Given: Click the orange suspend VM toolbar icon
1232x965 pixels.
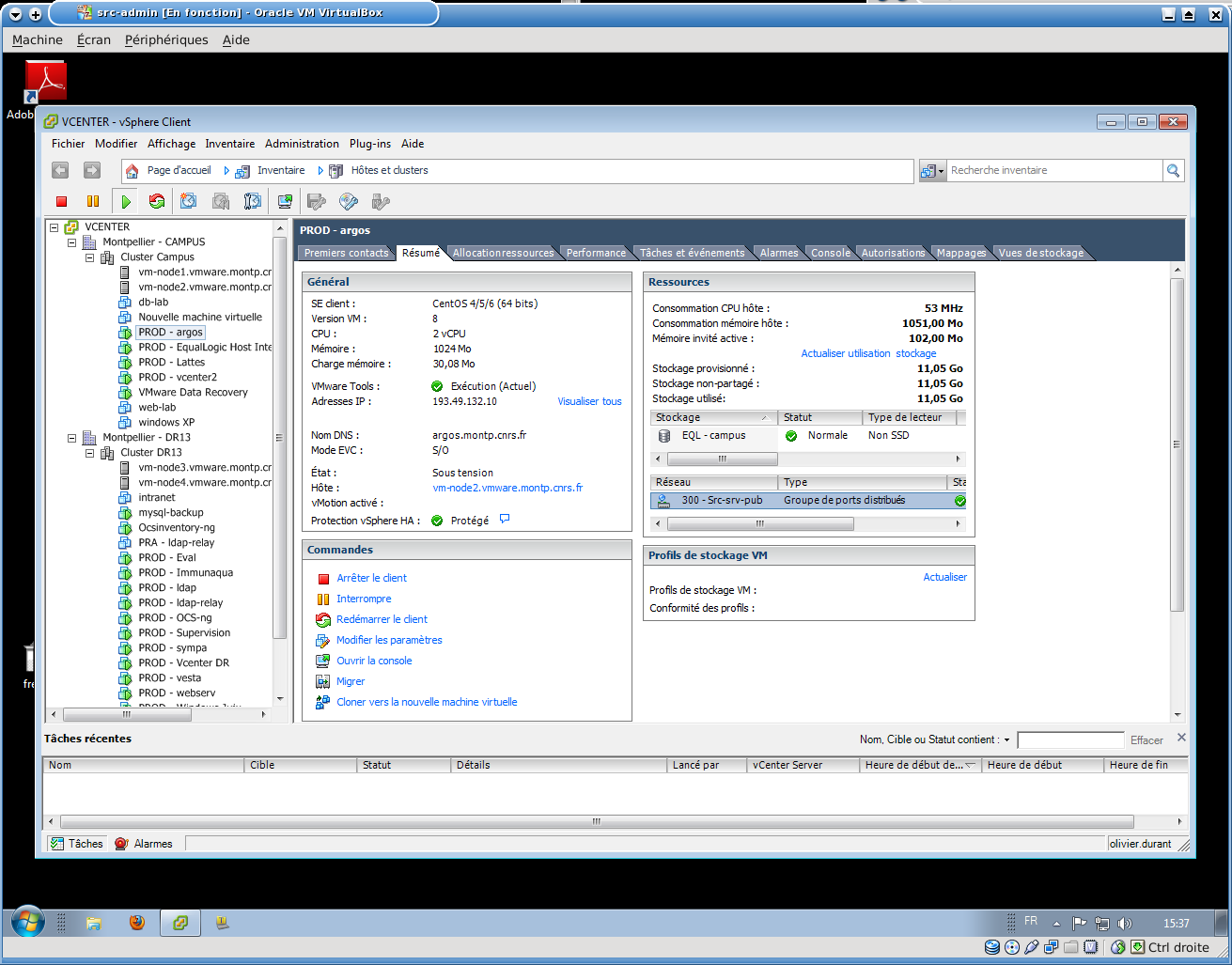Looking at the screenshot, I should click(93, 201).
